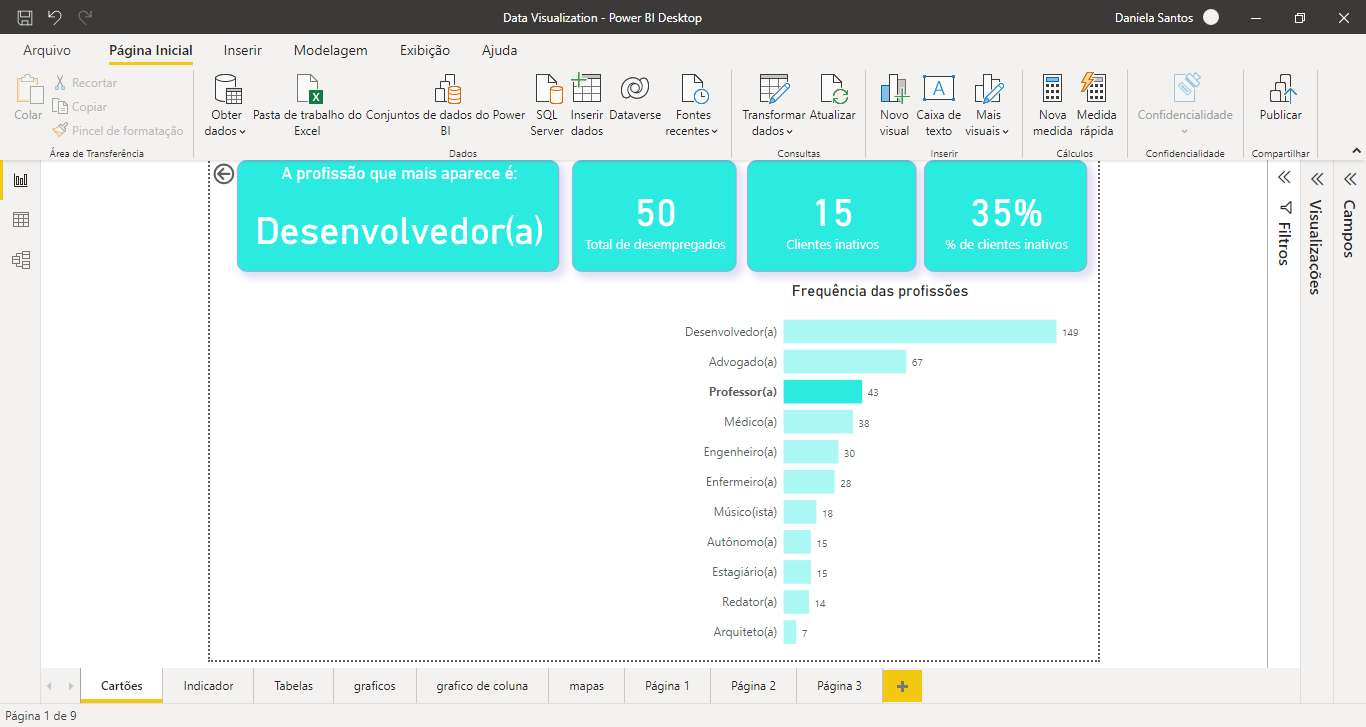
Task: Select the Desenvolvedor(a) bar in chart
Action: pyautogui.click(x=920, y=332)
